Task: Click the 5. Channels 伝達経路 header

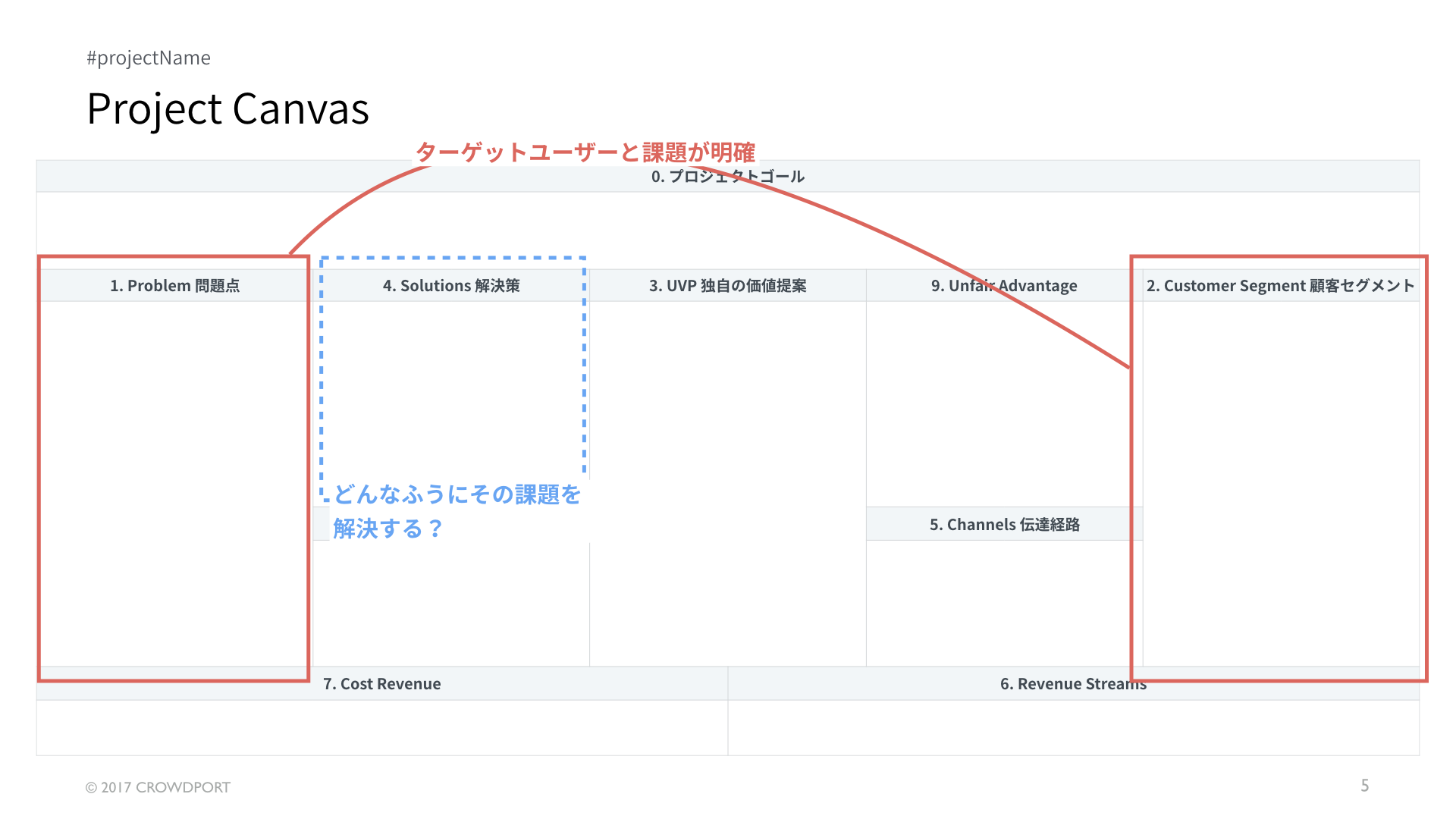Action: pyautogui.click(x=1004, y=524)
